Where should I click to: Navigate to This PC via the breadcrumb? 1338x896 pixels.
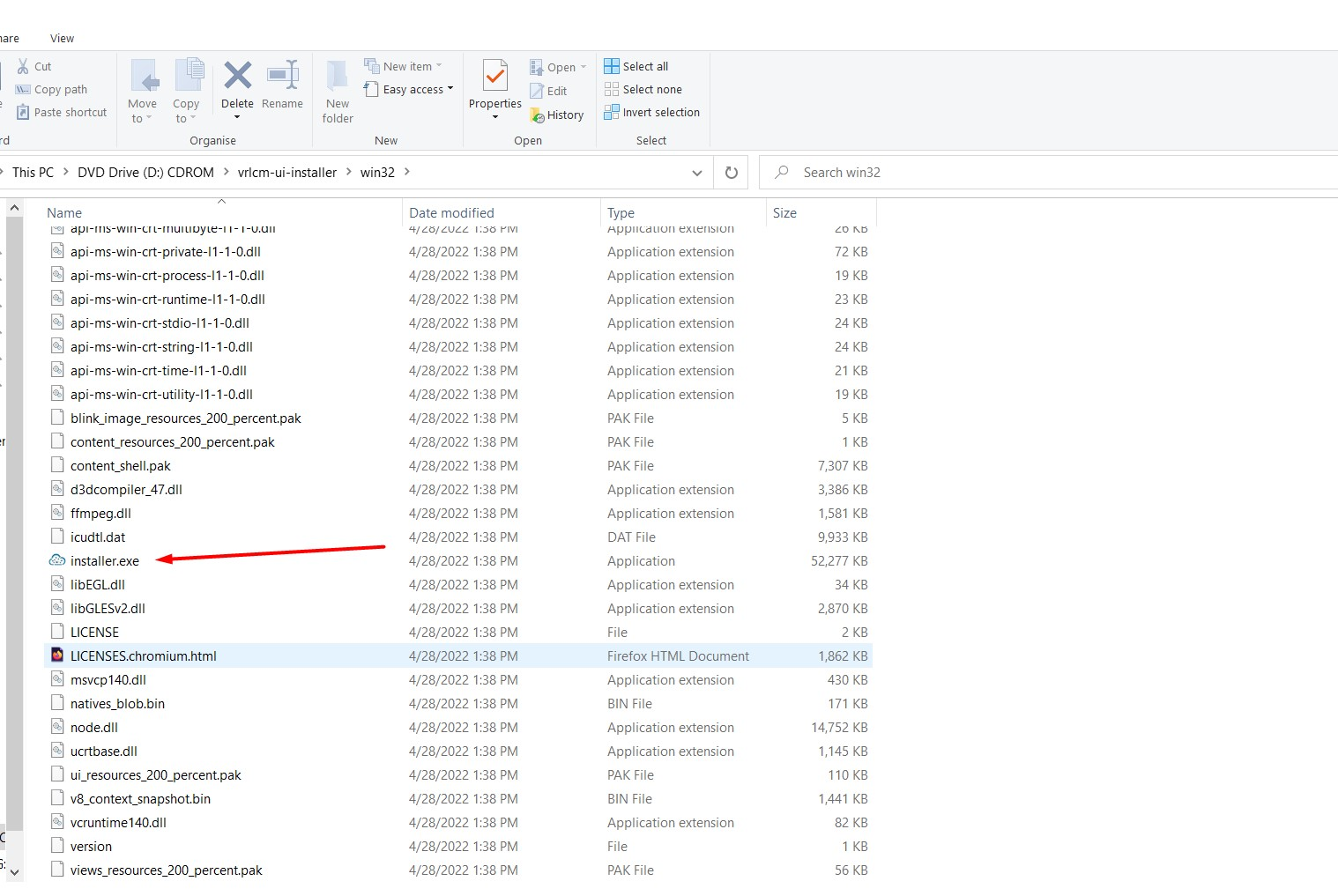34,172
